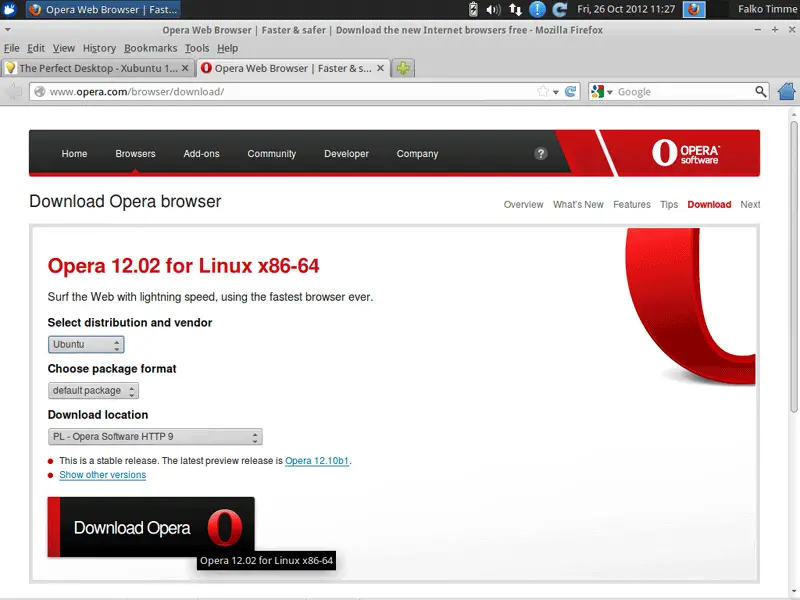This screenshot has height=600, width=800.
Task: Open the Xfce applications menu mouse icon
Action: 10,9
